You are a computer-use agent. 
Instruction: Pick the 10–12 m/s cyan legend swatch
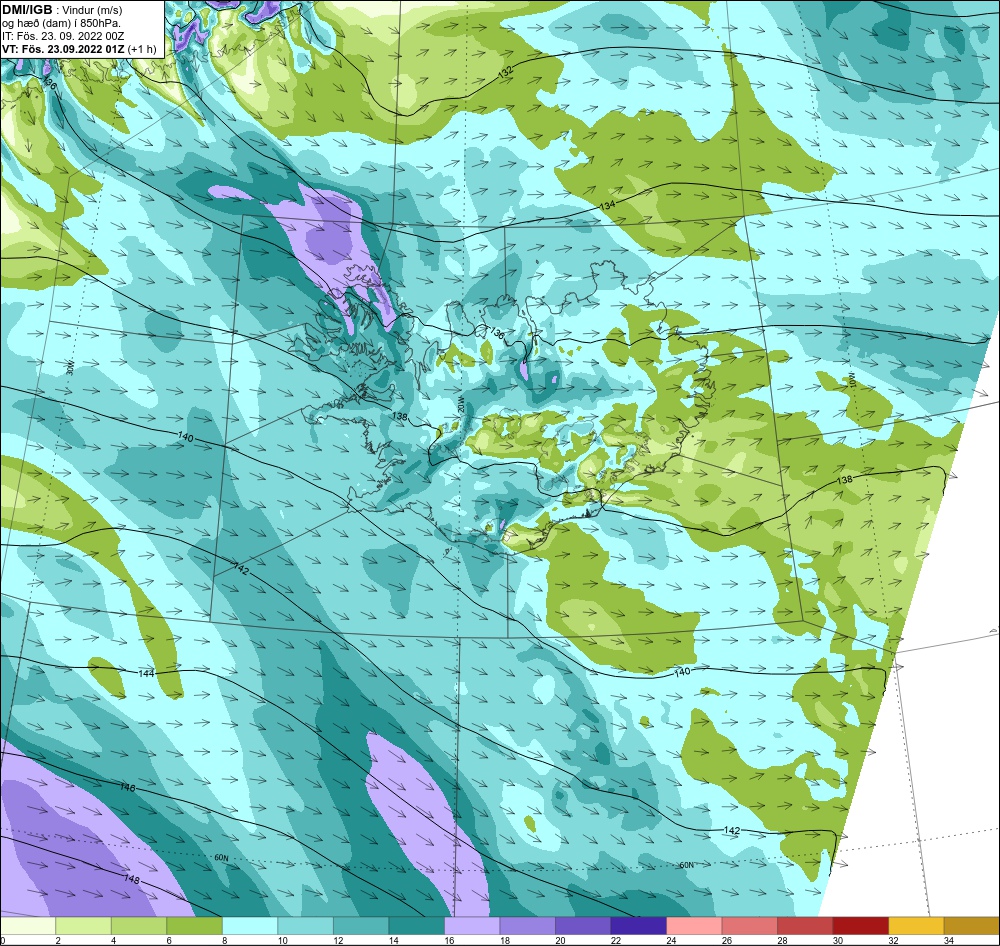(x=305, y=926)
